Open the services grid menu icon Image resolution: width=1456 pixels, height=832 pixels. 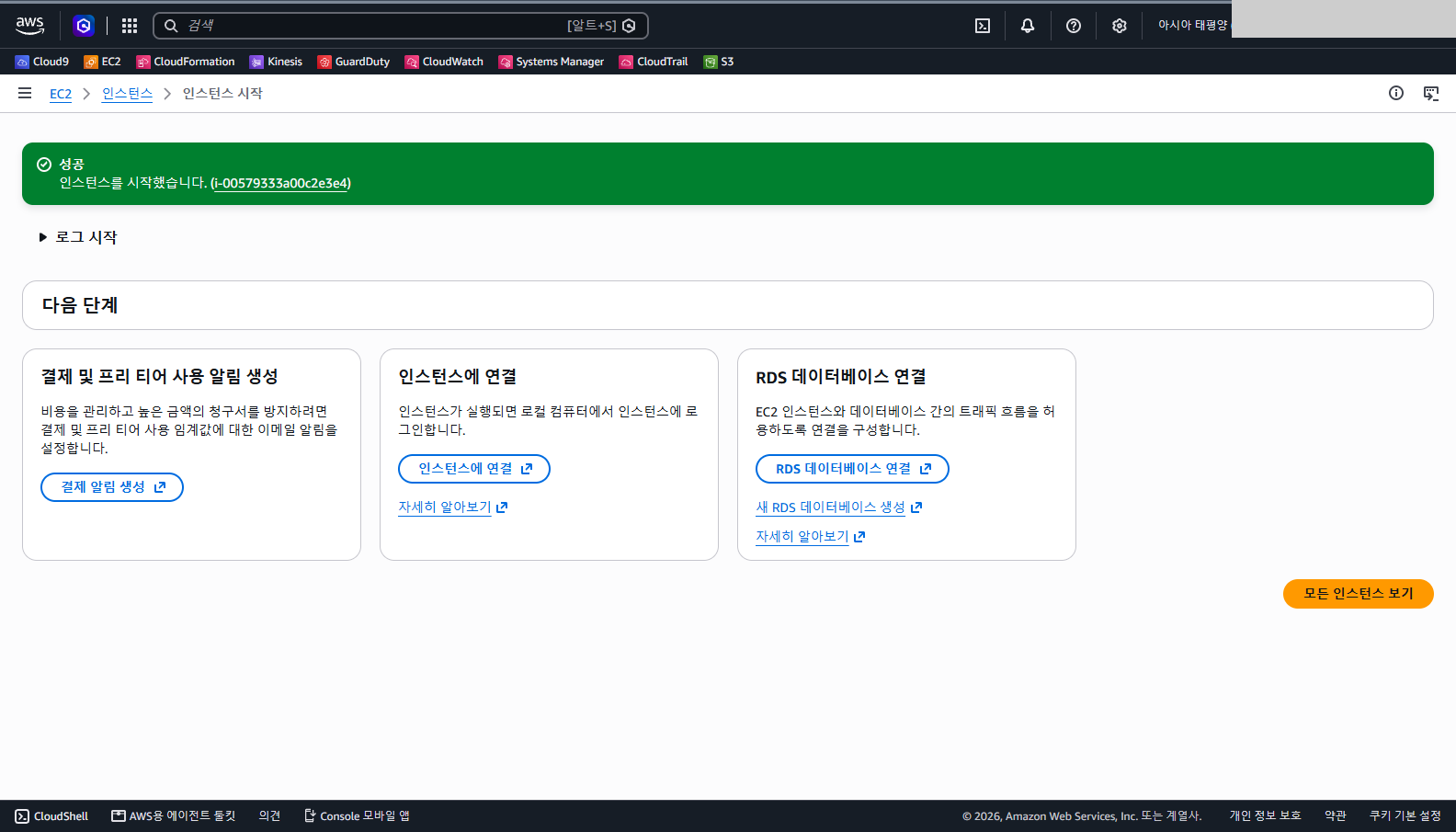pyautogui.click(x=130, y=26)
